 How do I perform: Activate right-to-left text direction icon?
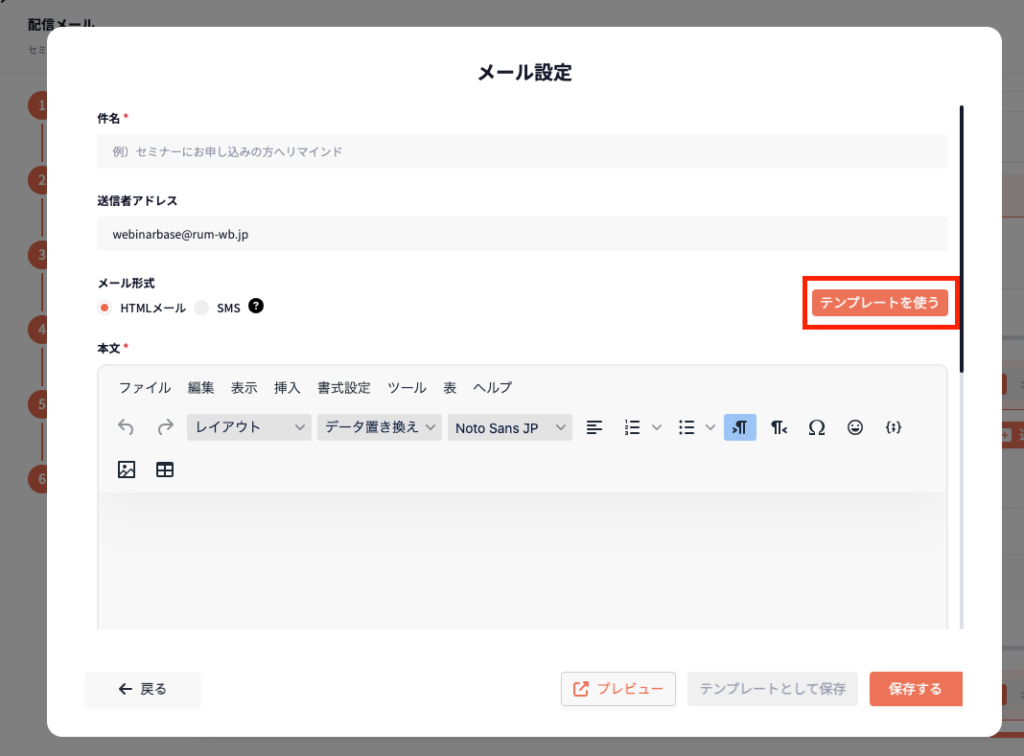[778, 427]
